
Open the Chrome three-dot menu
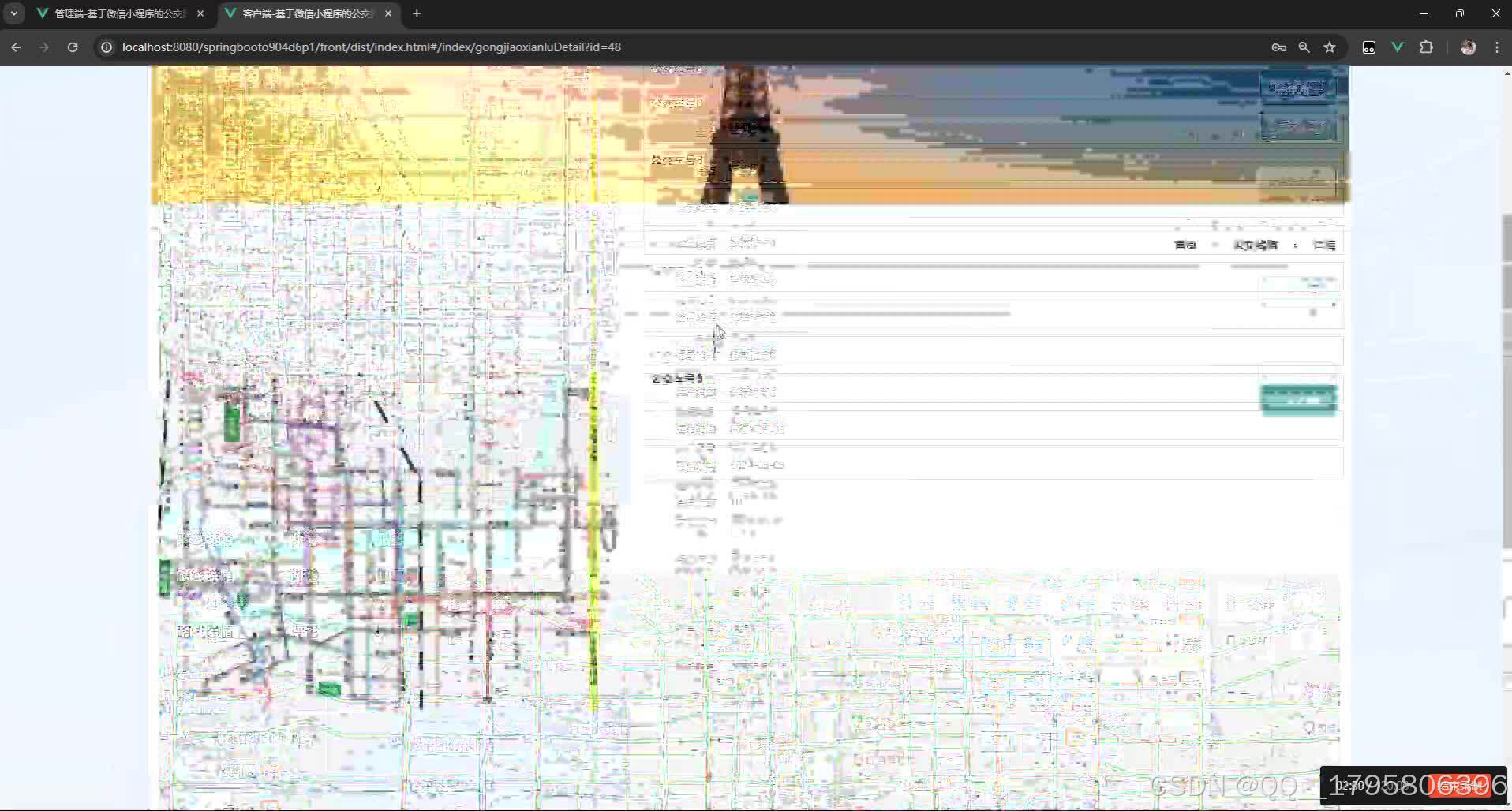point(1497,47)
